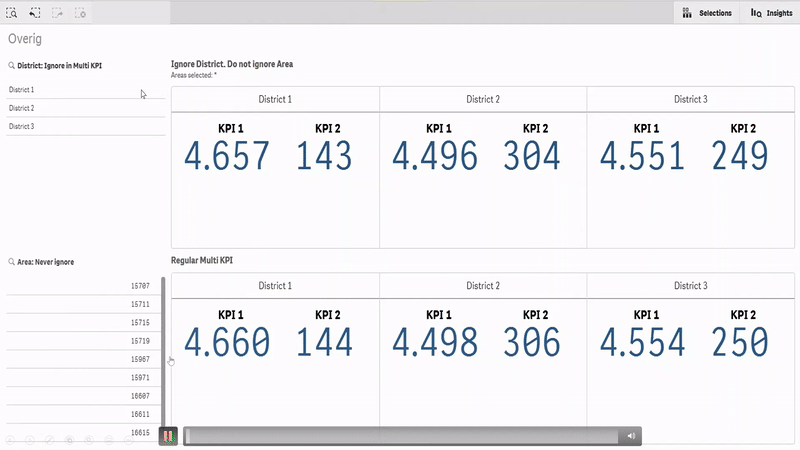Image resolution: width=800 pixels, height=450 pixels.
Task: Select area 16607
Action: (x=83, y=396)
